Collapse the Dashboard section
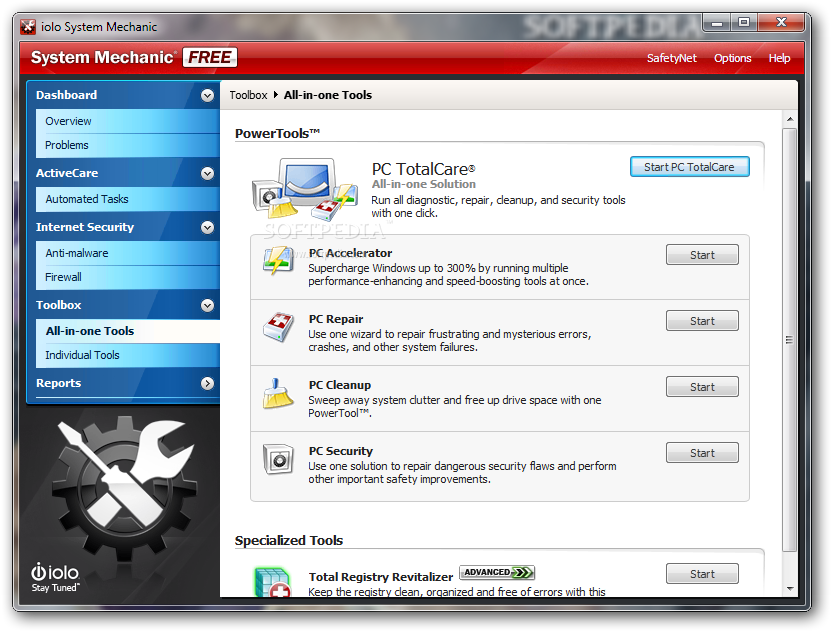Image resolution: width=832 pixels, height=632 pixels. point(207,95)
